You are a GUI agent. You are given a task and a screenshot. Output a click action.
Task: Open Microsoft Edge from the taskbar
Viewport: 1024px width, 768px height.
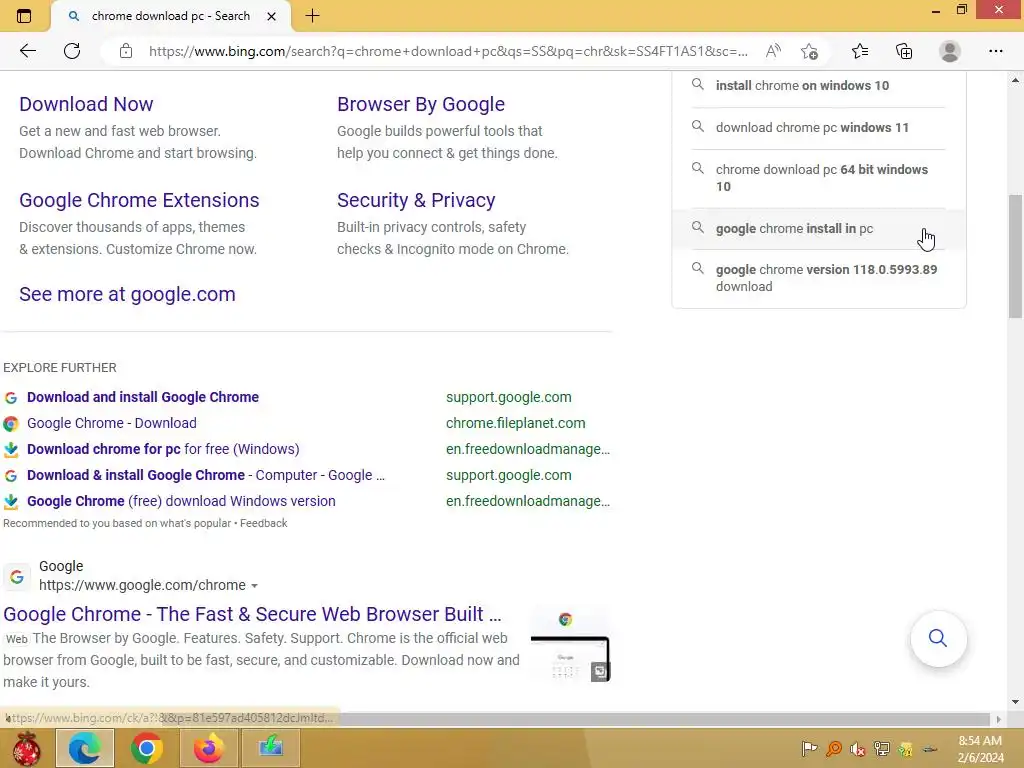[x=85, y=748]
